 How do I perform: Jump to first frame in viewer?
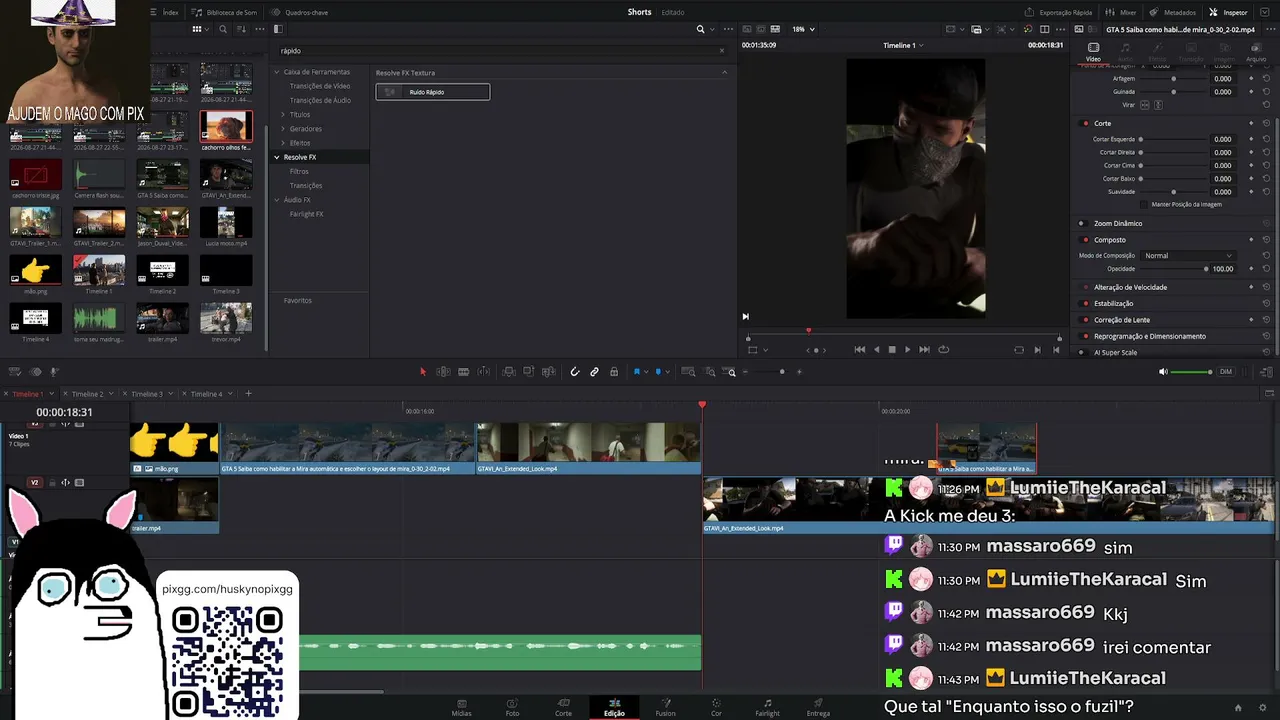click(x=859, y=350)
